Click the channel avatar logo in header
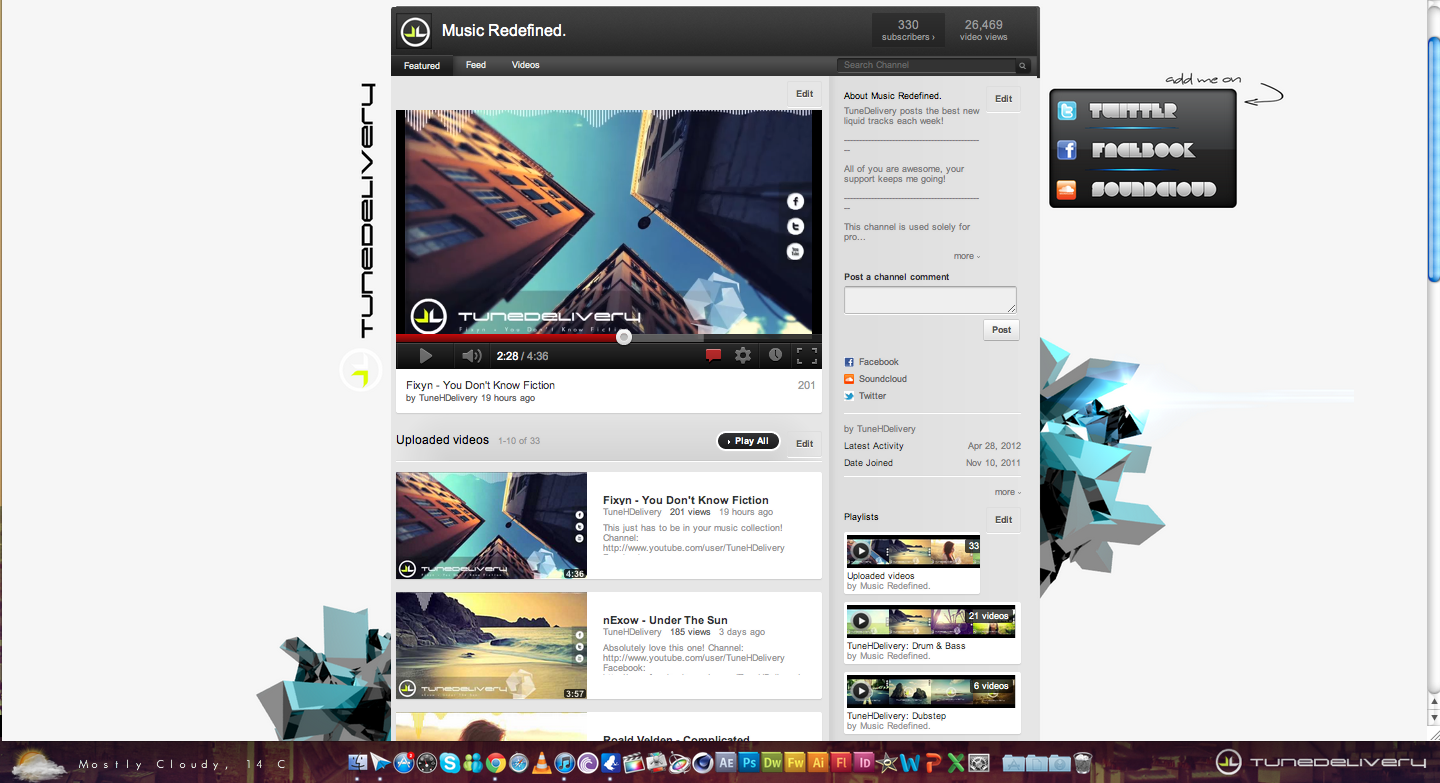This screenshot has width=1440, height=783. (x=414, y=31)
